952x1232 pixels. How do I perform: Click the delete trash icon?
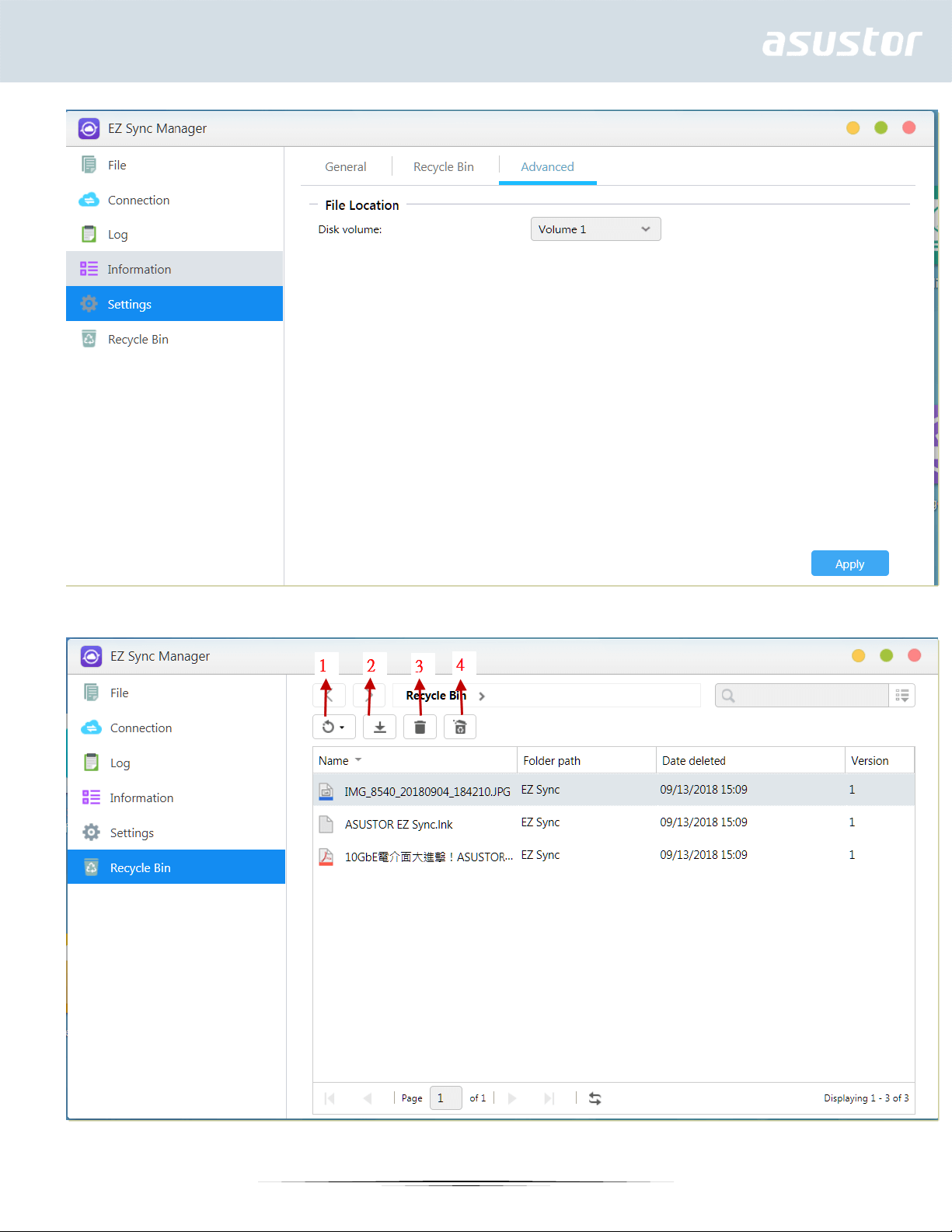coord(420,727)
